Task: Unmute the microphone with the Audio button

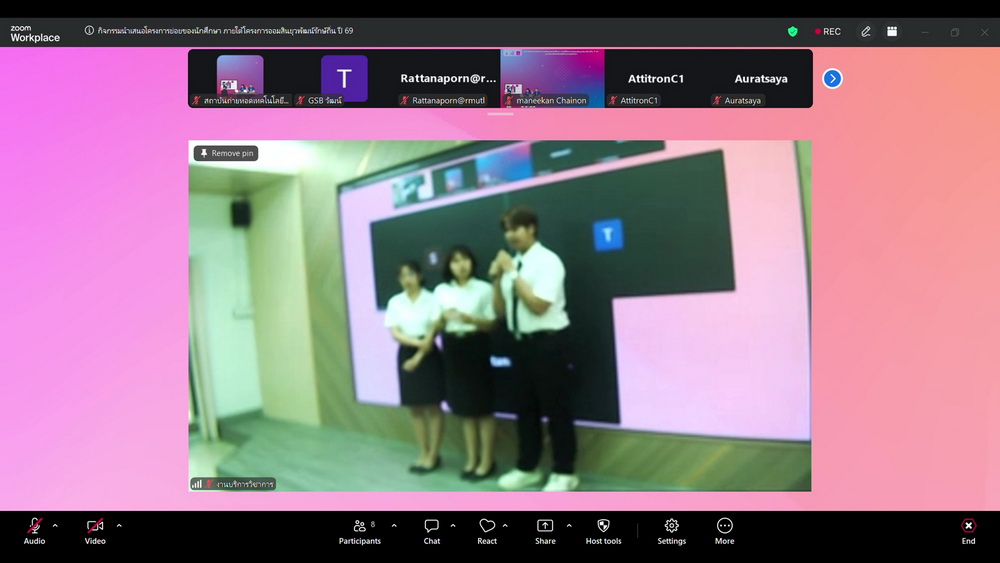Action: (34, 530)
